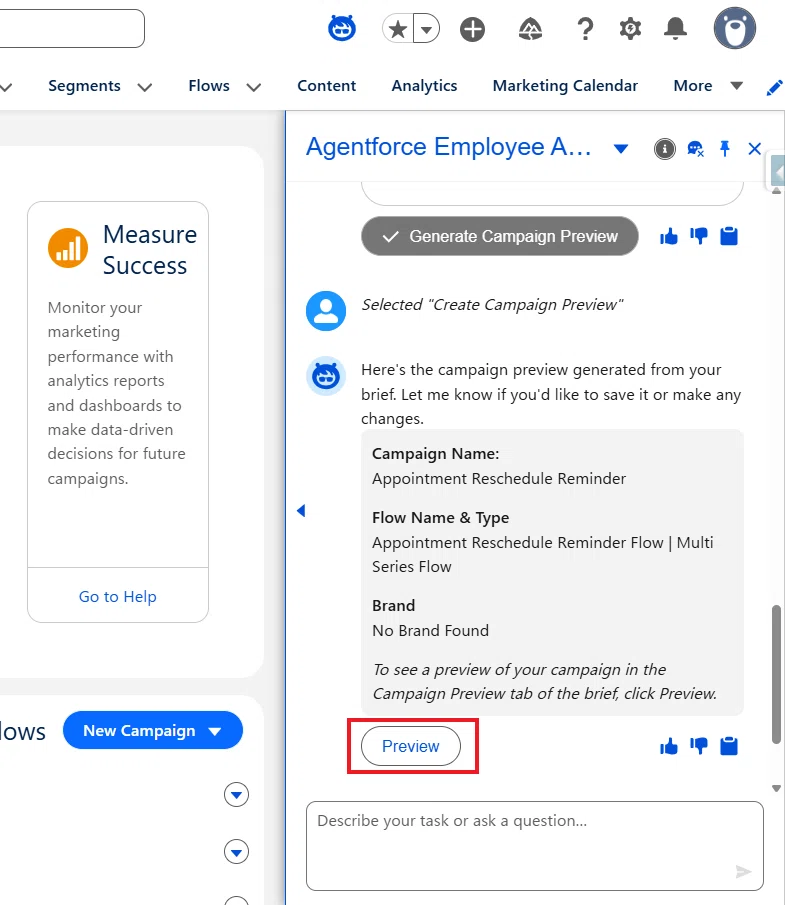Image resolution: width=785 pixels, height=905 pixels.
Task: Open the Marketing Calendar tab
Action: coord(565,85)
